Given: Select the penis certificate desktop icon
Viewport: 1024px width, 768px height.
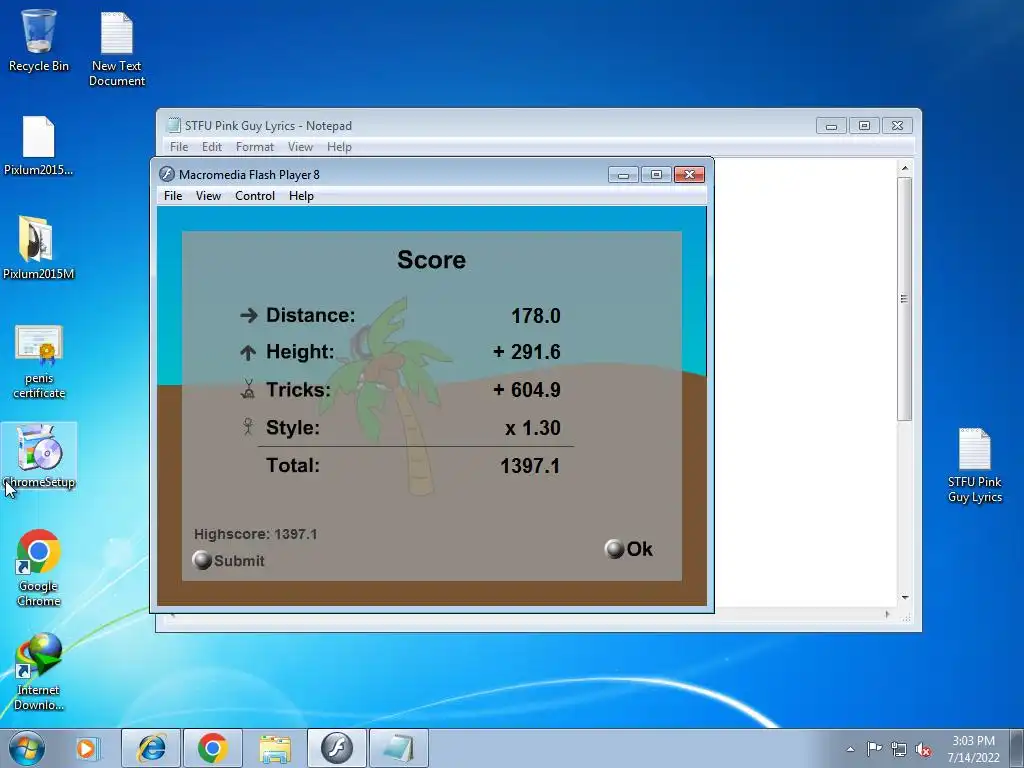Looking at the screenshot, I should click(x=39, y=362).
